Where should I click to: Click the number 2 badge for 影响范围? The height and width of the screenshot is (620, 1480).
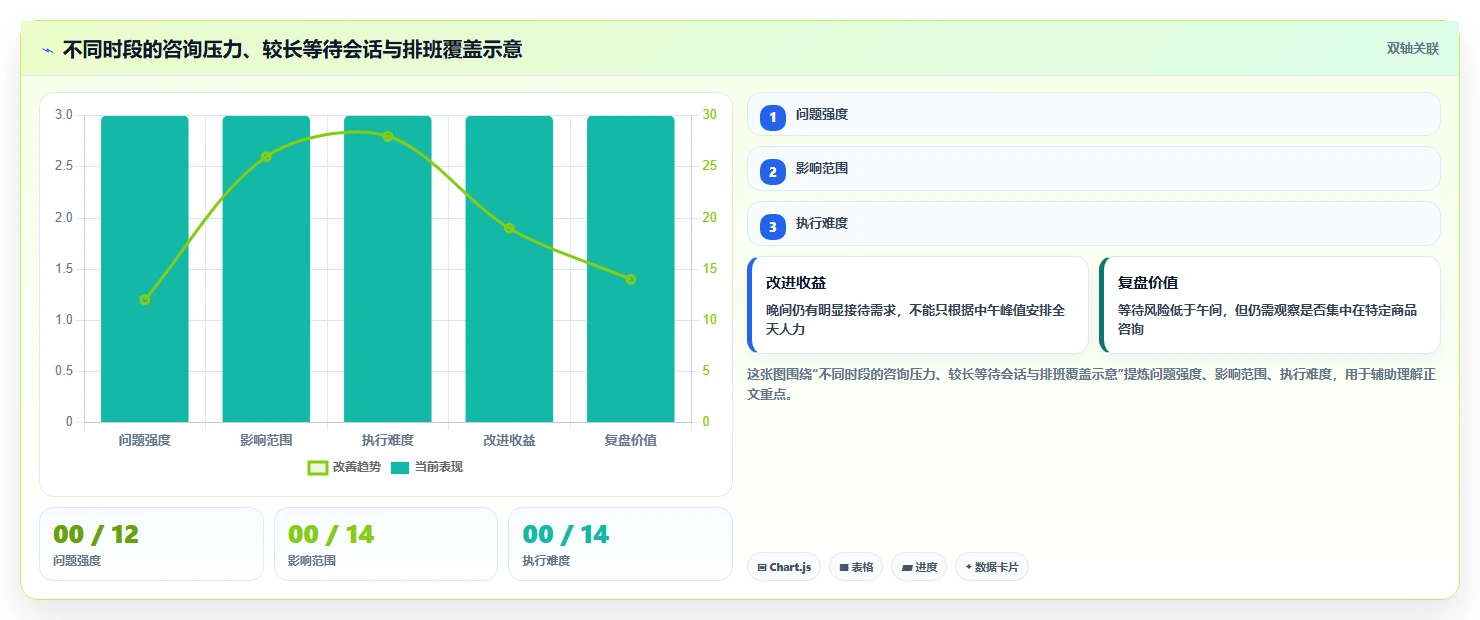[772, 172]
